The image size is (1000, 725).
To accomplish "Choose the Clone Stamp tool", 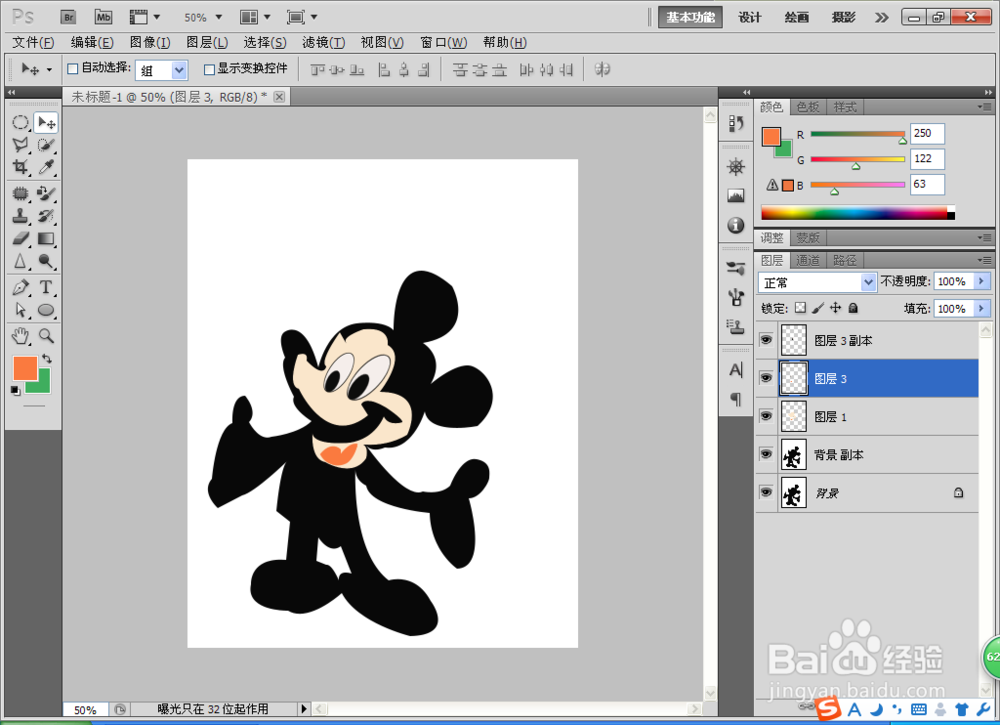I will point(20,216).
